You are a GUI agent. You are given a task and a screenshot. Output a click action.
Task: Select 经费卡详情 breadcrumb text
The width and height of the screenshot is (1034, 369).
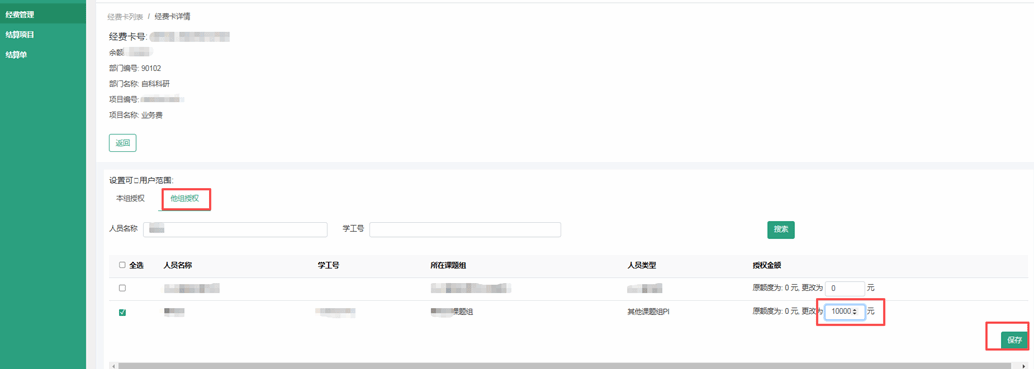click(x=173, y=16)
